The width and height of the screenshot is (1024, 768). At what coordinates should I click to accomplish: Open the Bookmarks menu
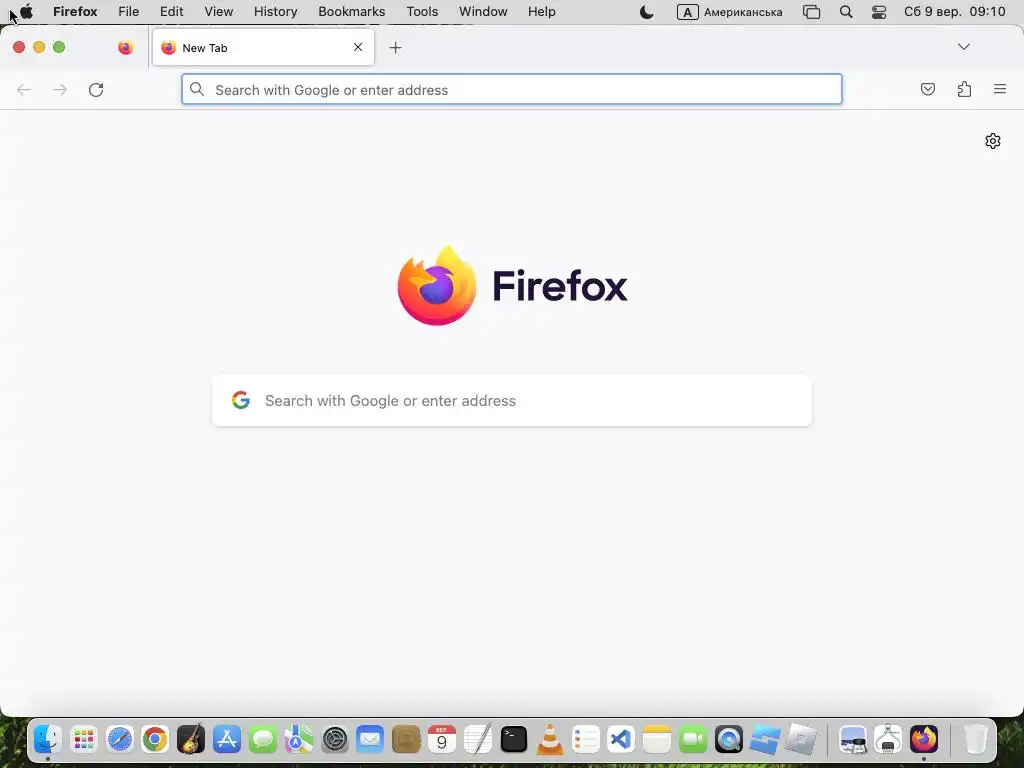coord(352,12)
